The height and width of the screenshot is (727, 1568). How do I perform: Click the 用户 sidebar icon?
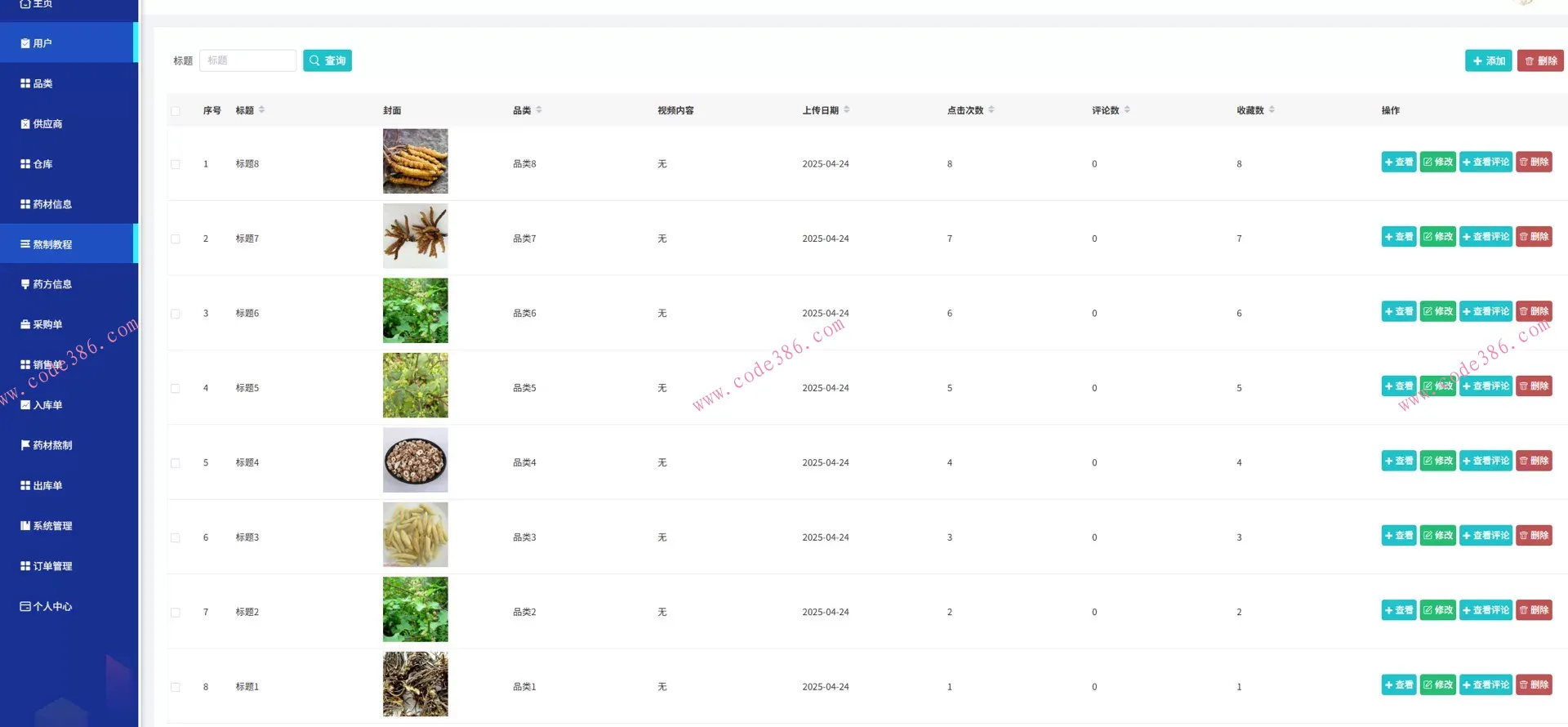pos(25,43)
